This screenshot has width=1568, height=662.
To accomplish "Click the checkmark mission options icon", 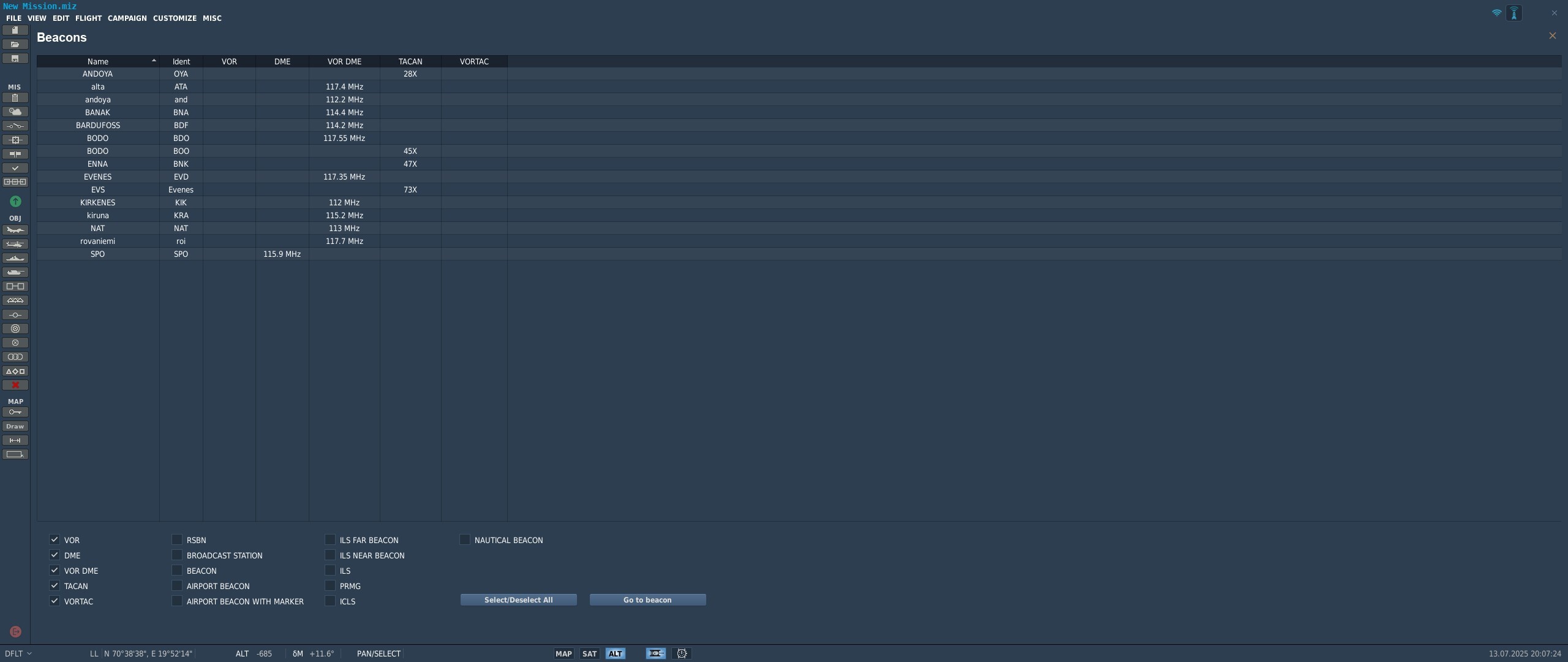I will [x=15, y=168].
